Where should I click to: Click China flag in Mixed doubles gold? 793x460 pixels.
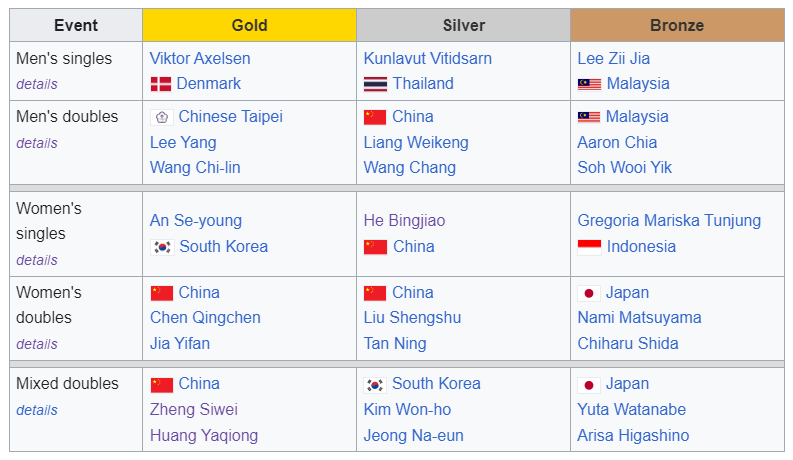coord(162,384)
